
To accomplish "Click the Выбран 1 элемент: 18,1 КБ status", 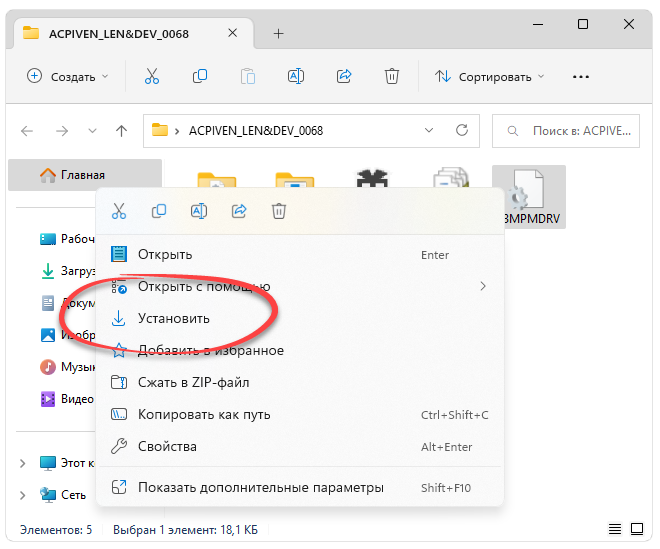I will pos(185,530).
